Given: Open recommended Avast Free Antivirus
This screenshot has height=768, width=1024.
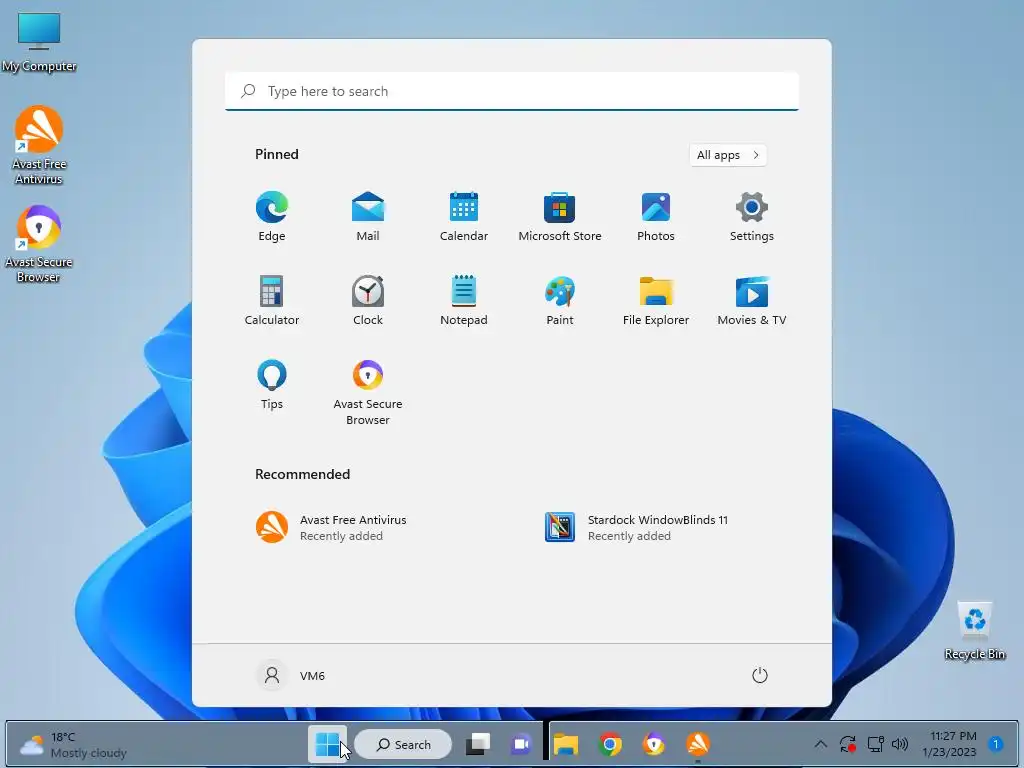Looking at the screenshot, I should click(331, 527).
